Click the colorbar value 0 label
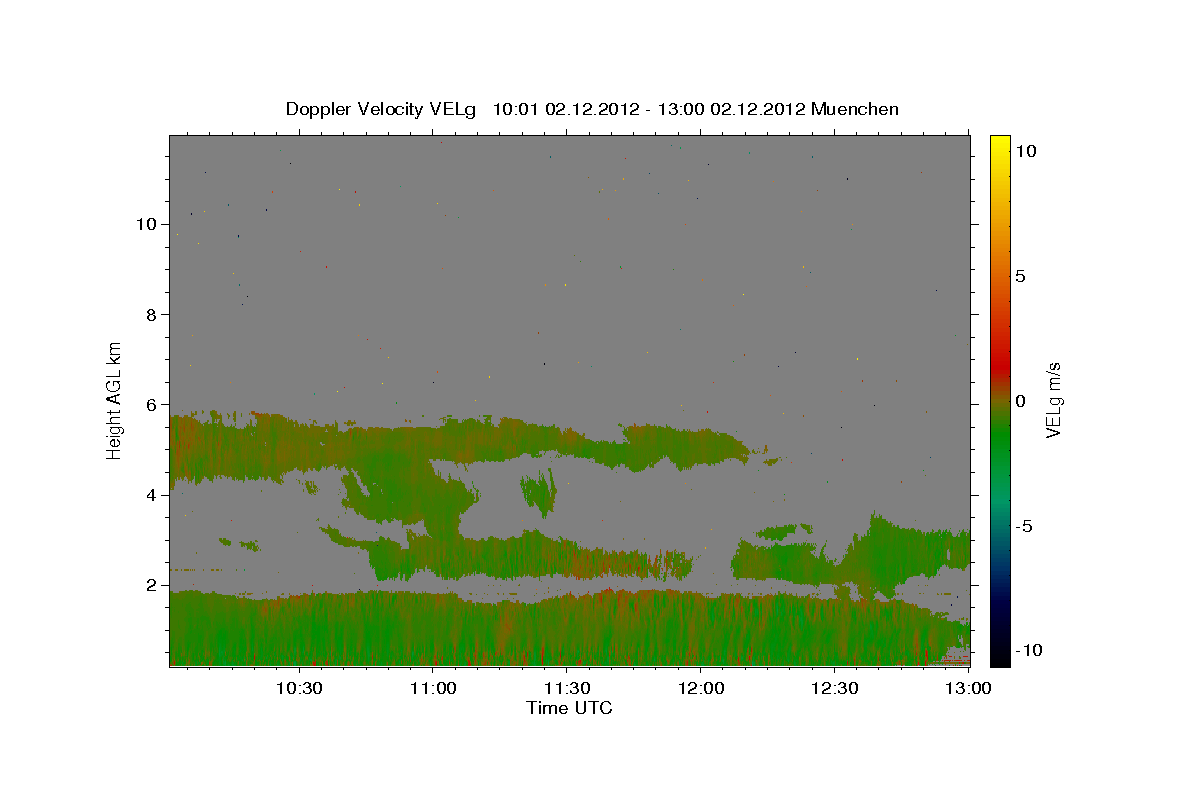 pos(1021,401)
